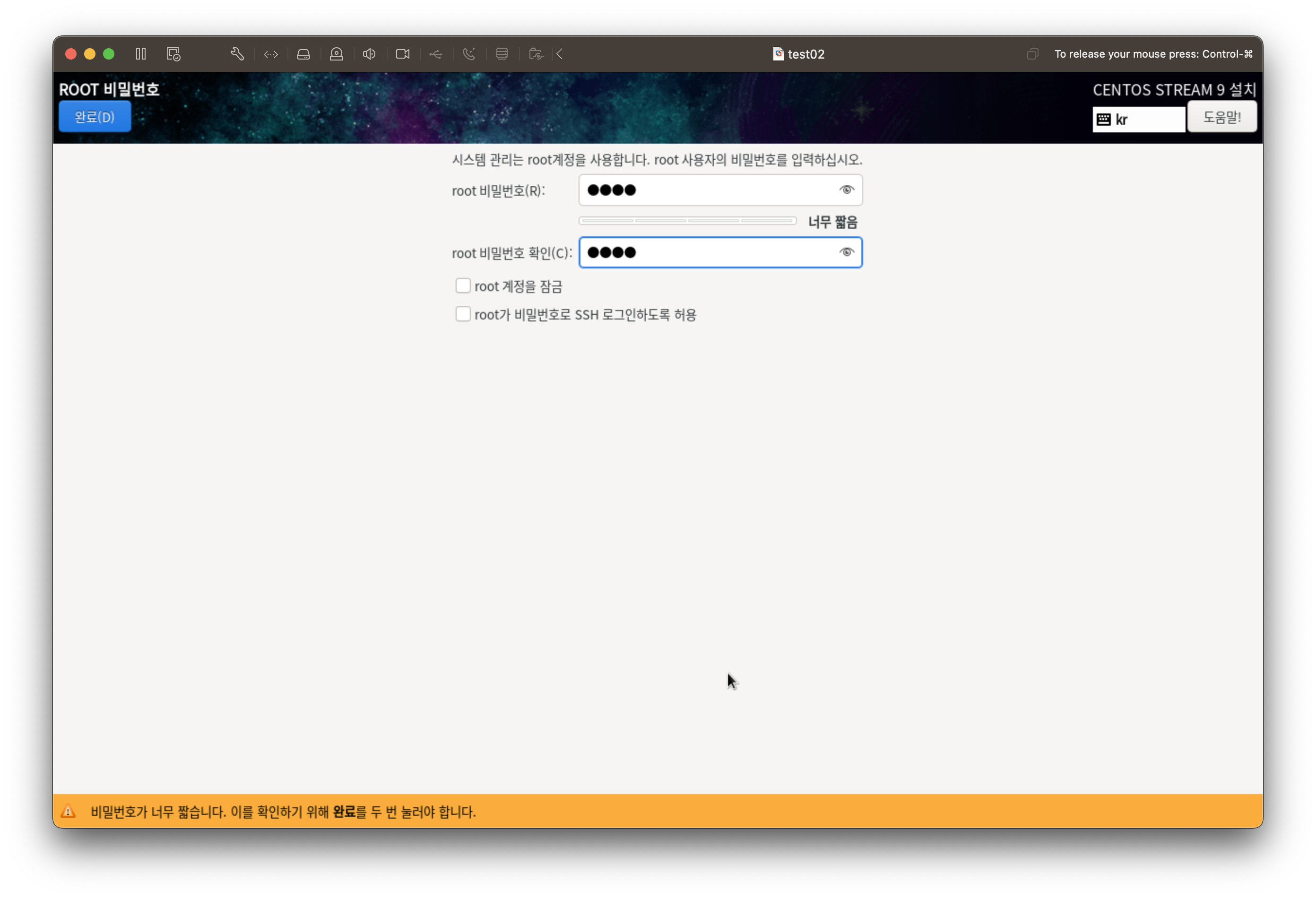The width and height of the screenshot is (1316, 898).
Task: Open the kr keyboard layout selector
Action: tap(1138, 120)
